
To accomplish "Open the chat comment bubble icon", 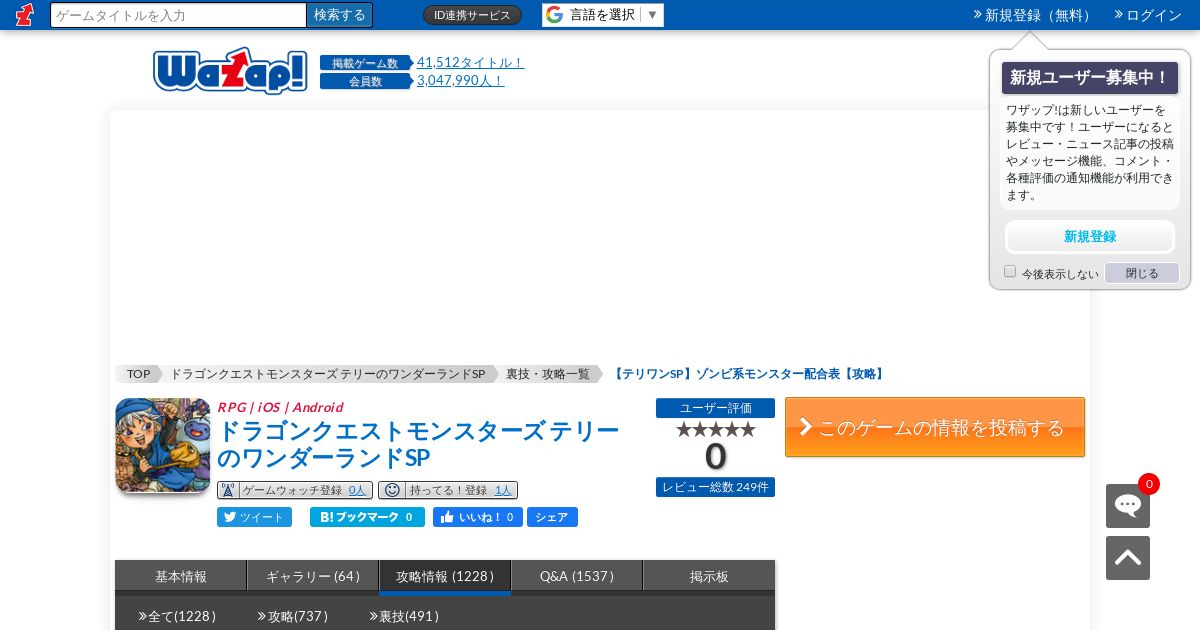I will 1128,506.
